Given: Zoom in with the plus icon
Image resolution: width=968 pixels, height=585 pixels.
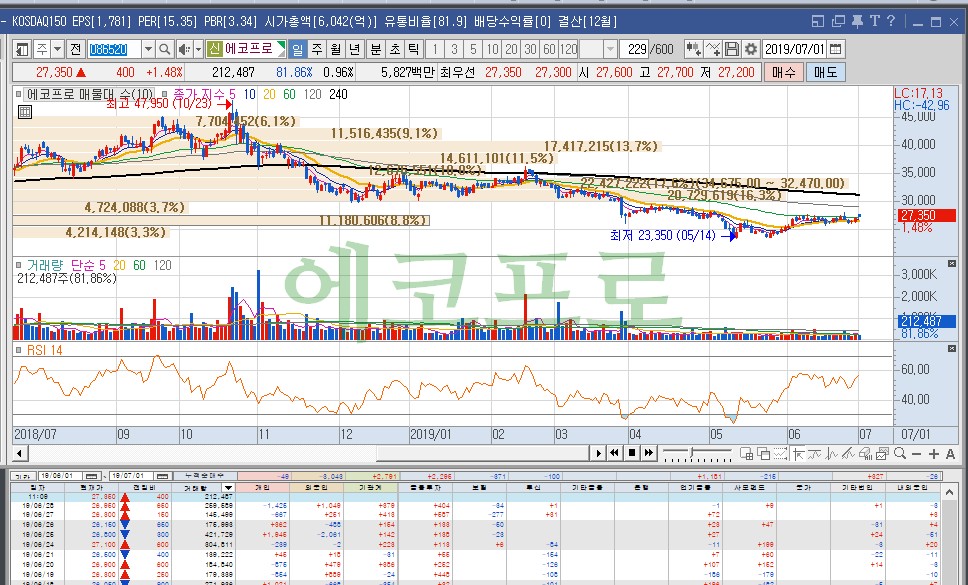Looking at the screenshot, I should pos(933,454).
